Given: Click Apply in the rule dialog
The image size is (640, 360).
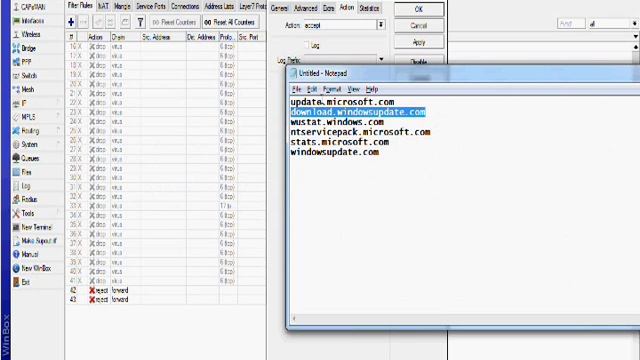Looking at the screenshot, I should click(419, 42).
